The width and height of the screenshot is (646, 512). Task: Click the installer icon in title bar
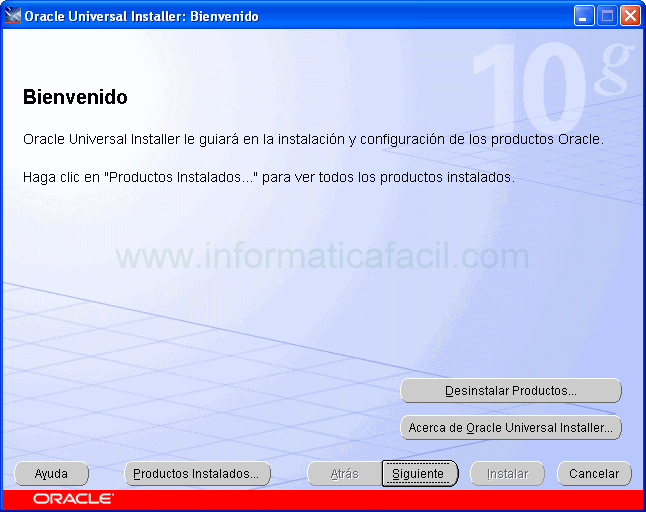click(x=12, y=16)
